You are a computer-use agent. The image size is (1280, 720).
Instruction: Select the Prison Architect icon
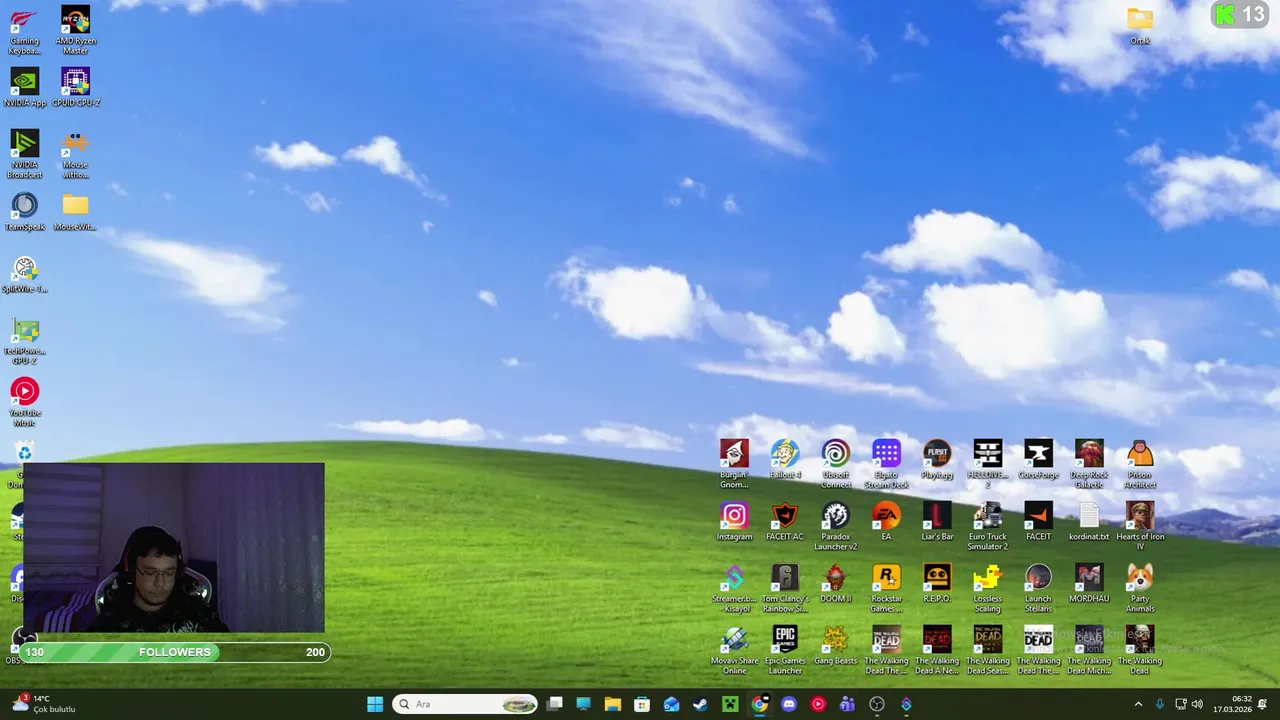pos(1140,465)
